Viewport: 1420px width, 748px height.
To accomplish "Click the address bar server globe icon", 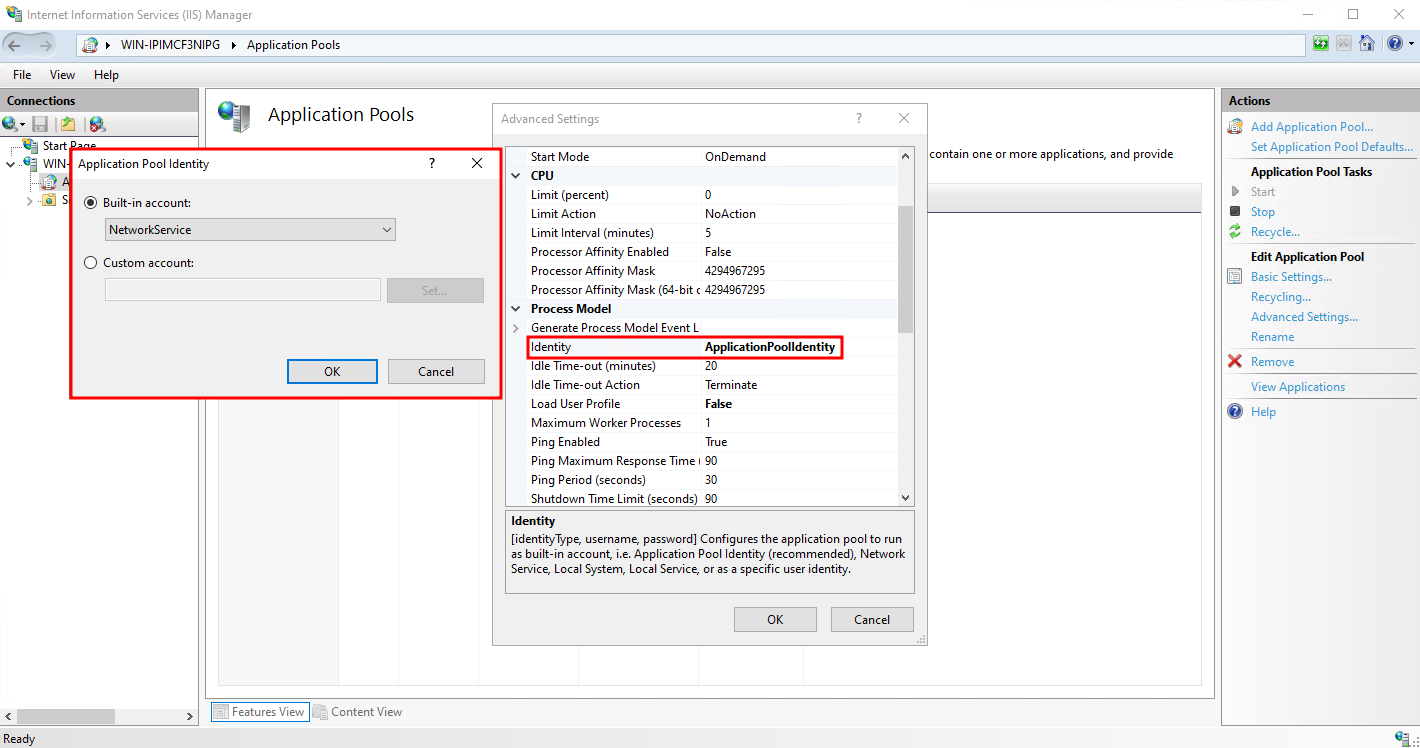I will pos(90,45).
